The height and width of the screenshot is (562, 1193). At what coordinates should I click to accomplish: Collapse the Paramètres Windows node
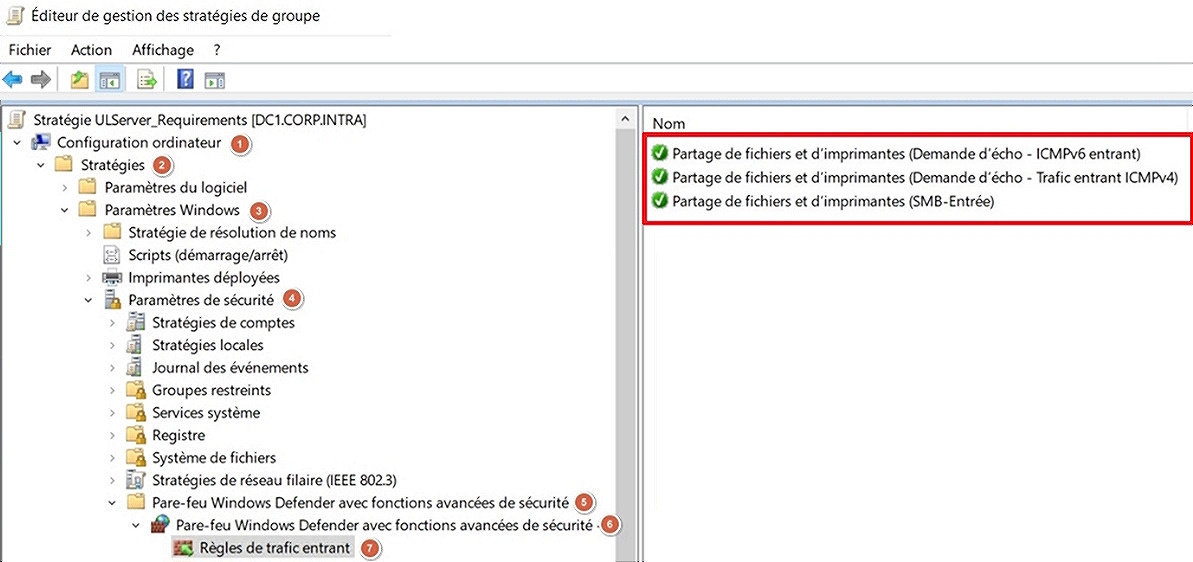[x=65, y=210]
